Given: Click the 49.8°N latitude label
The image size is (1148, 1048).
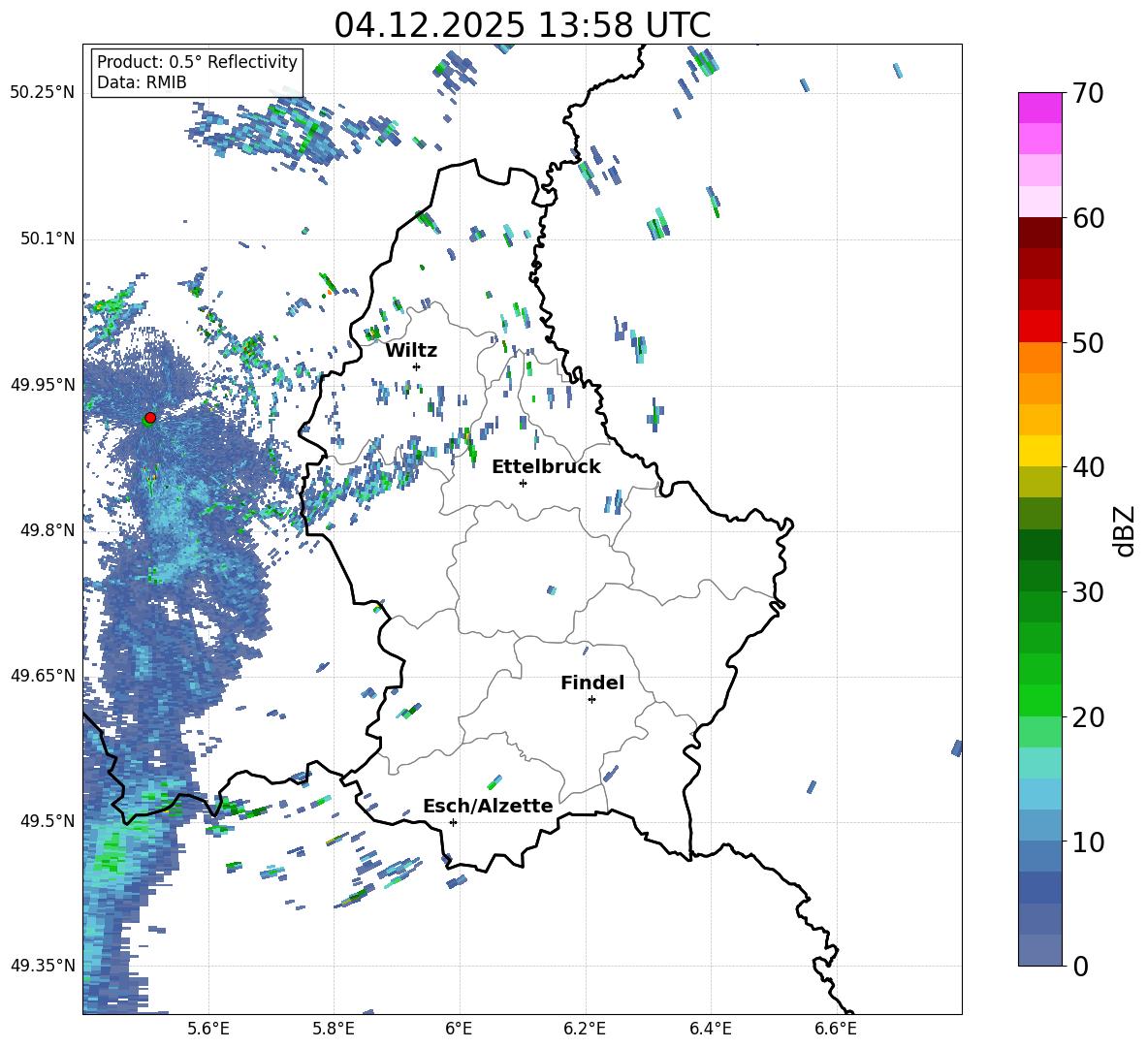Looking at the screenshot, I should pyautogui.click(x=48, y=530).
